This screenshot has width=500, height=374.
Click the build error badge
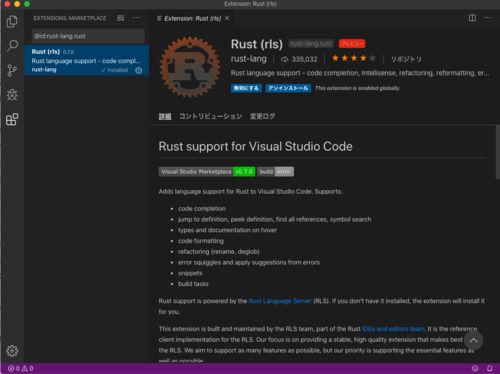coord(276,172)
